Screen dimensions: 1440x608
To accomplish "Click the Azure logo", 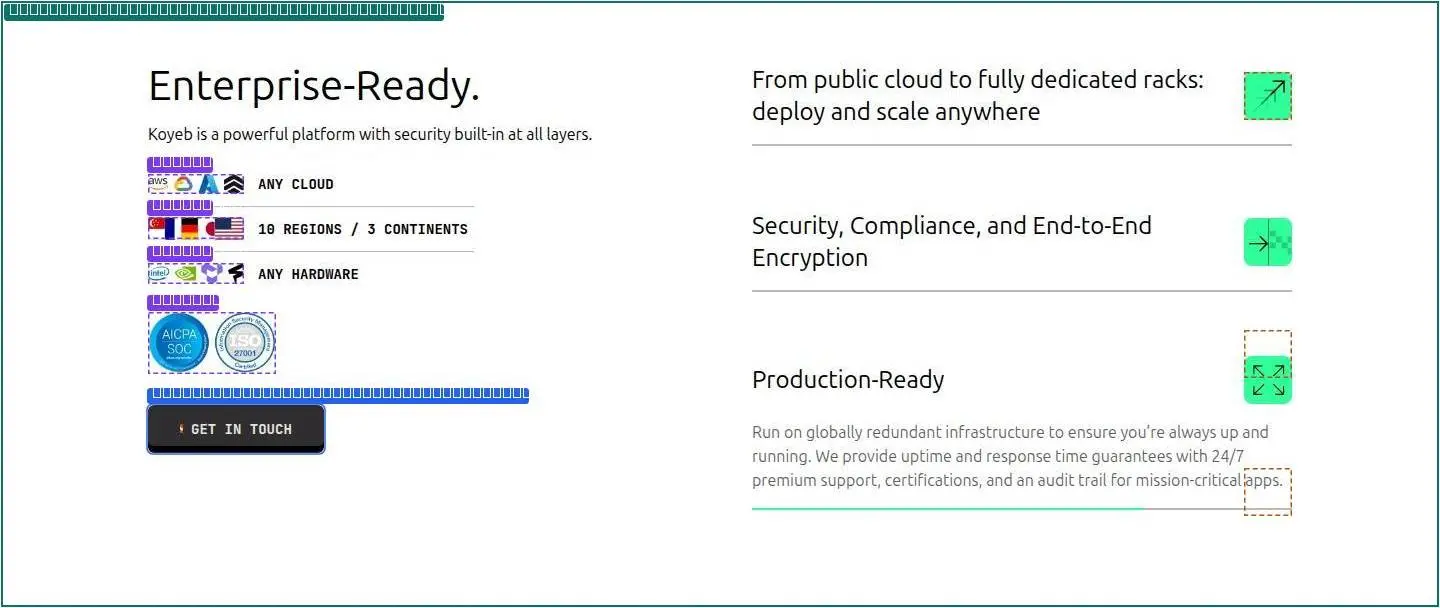I will tap(208, 184).
